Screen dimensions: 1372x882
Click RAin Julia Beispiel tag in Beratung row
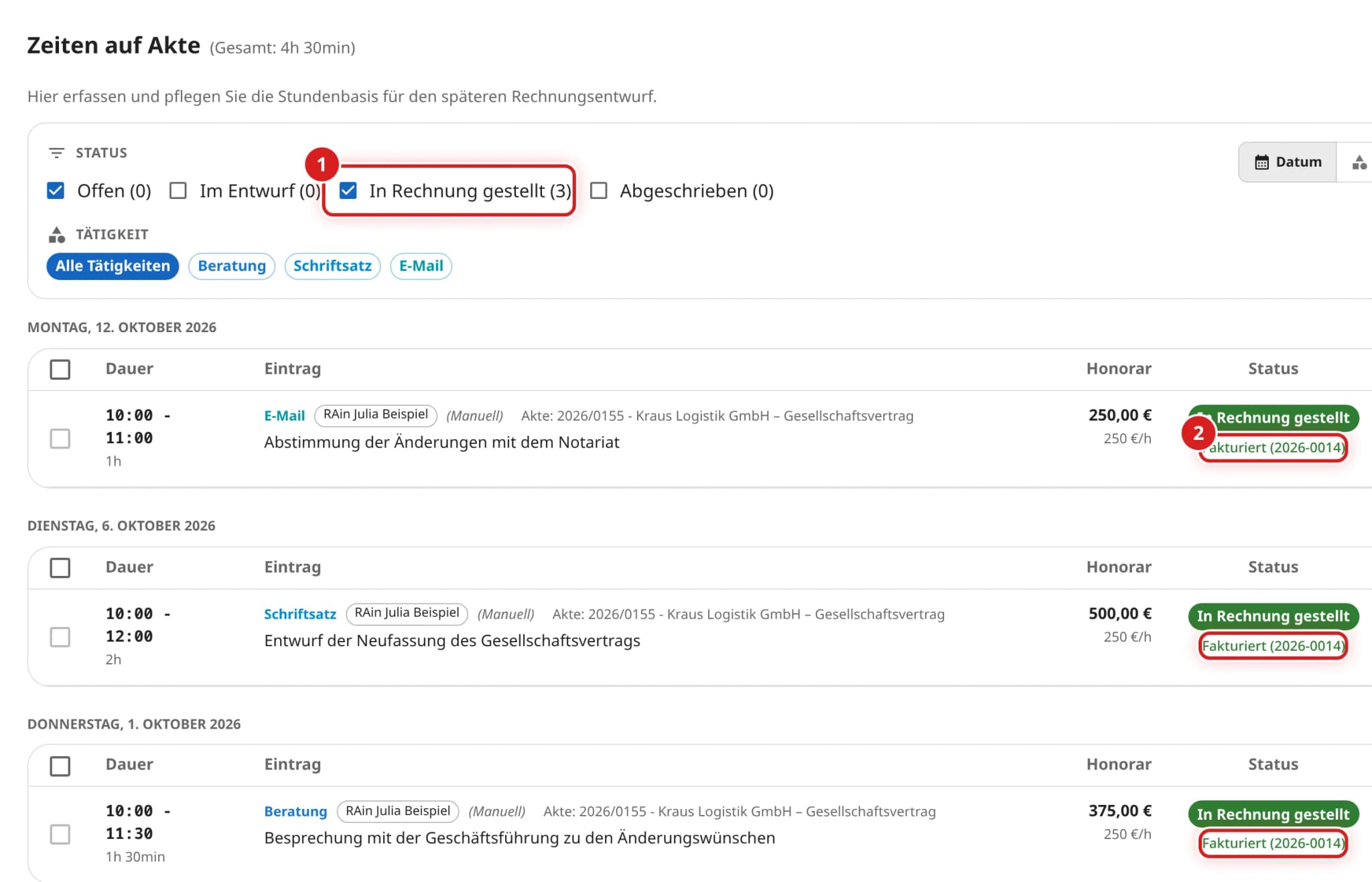[x=398, y=811]
